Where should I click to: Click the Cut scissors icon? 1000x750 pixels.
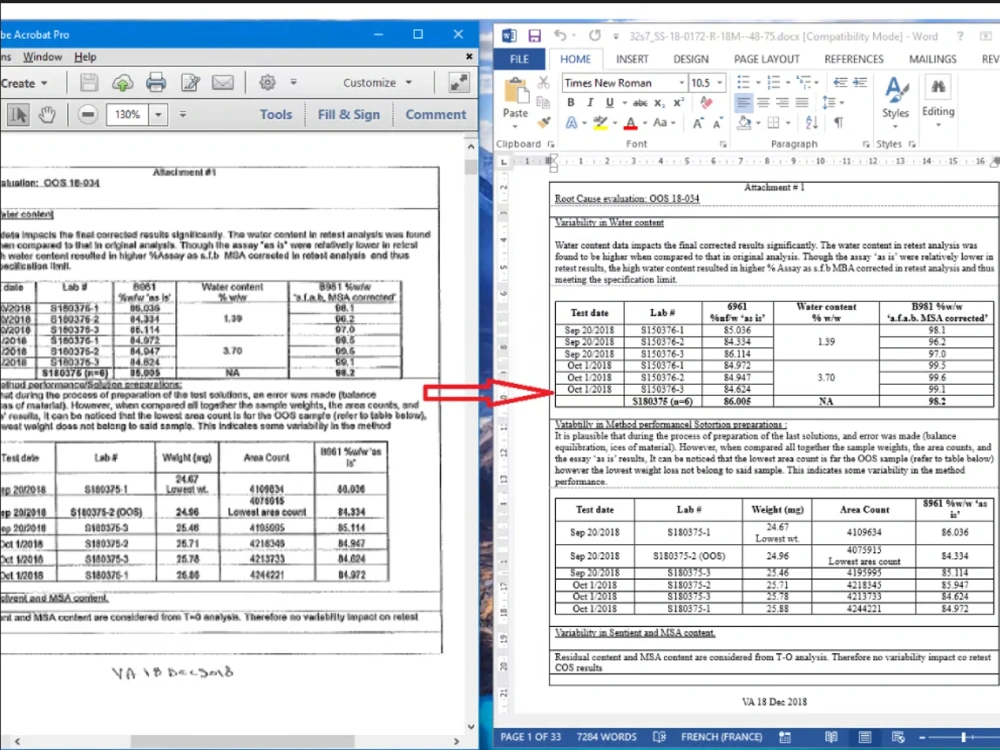click(543, 82)
